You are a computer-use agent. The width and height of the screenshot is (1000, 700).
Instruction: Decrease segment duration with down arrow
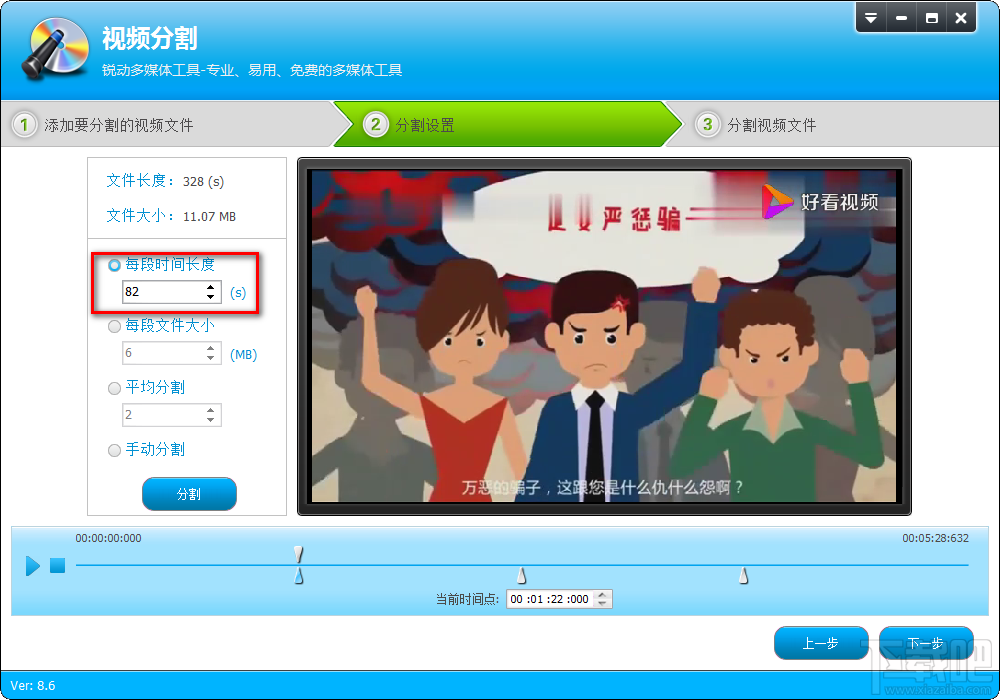pos(210,296)
